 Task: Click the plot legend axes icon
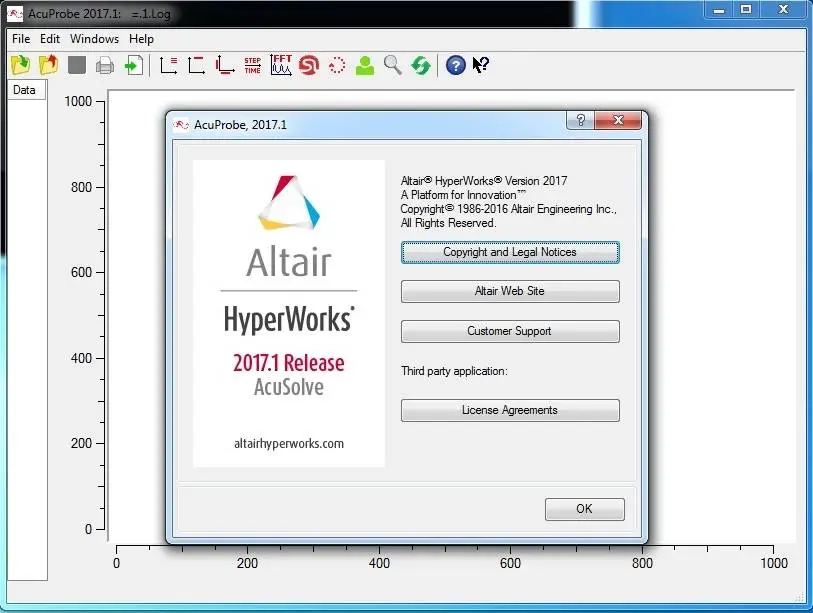tap(169, 65)
